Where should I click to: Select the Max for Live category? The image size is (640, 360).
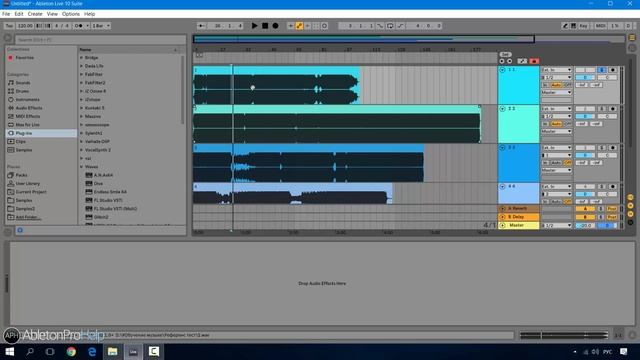point(27,124)
